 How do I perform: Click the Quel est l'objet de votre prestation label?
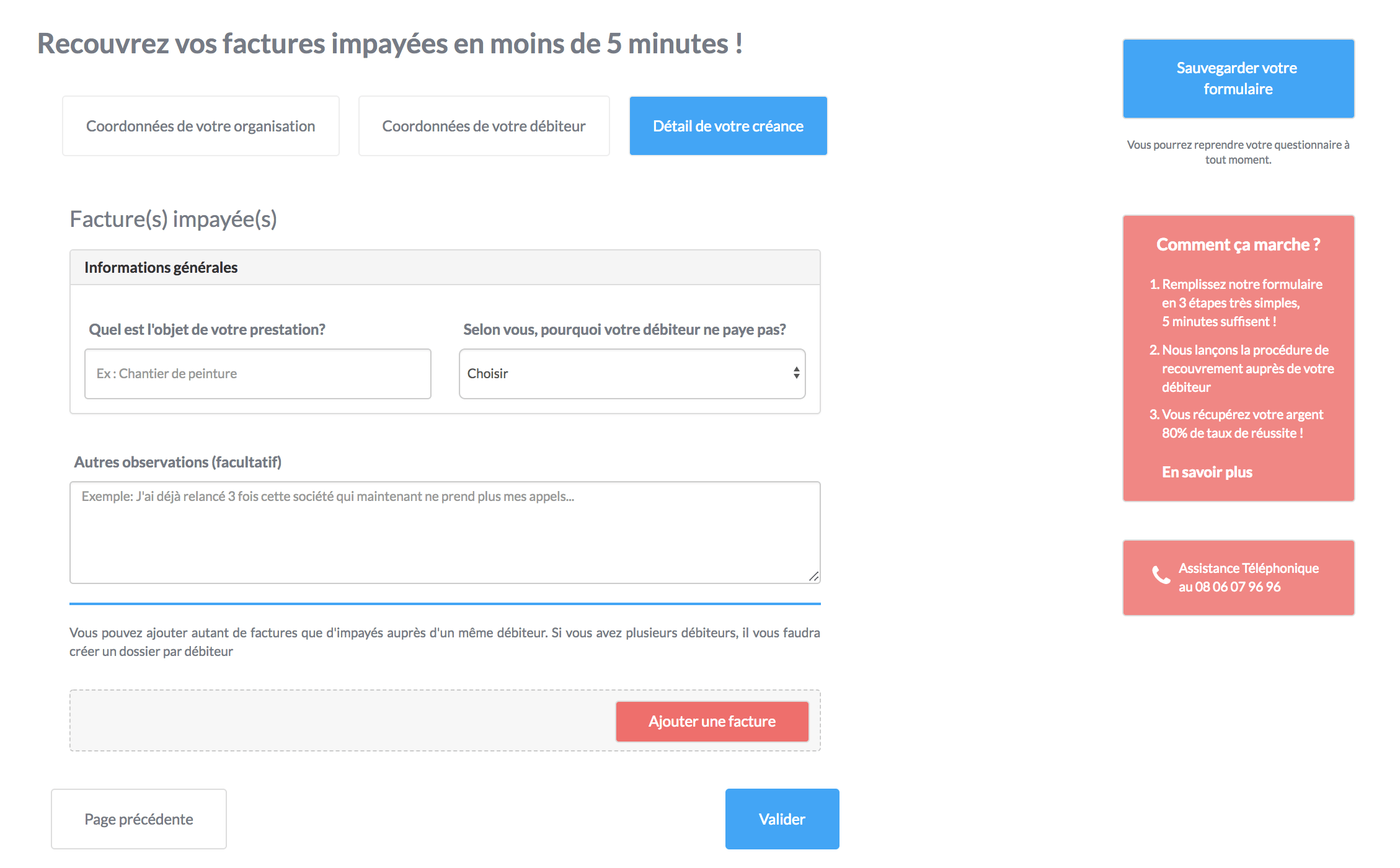tap(207, 329)
